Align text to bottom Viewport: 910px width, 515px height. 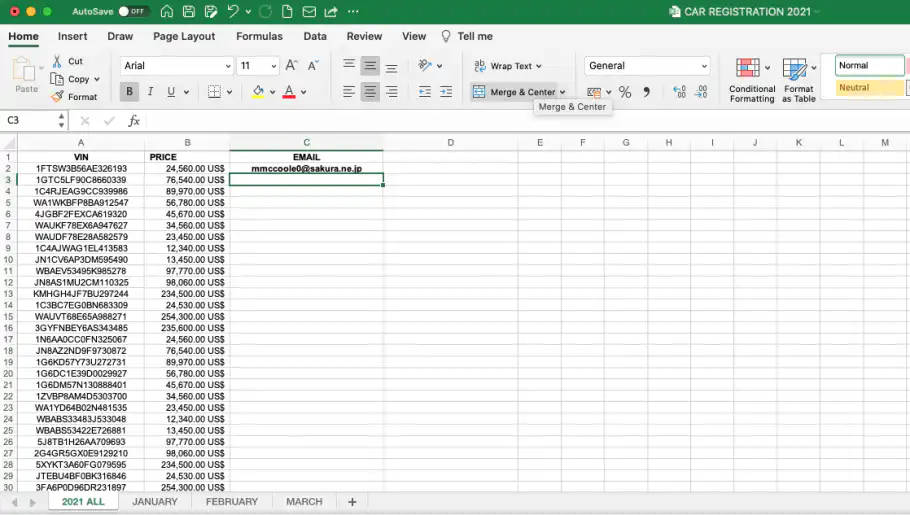click(x=392, y=67)
